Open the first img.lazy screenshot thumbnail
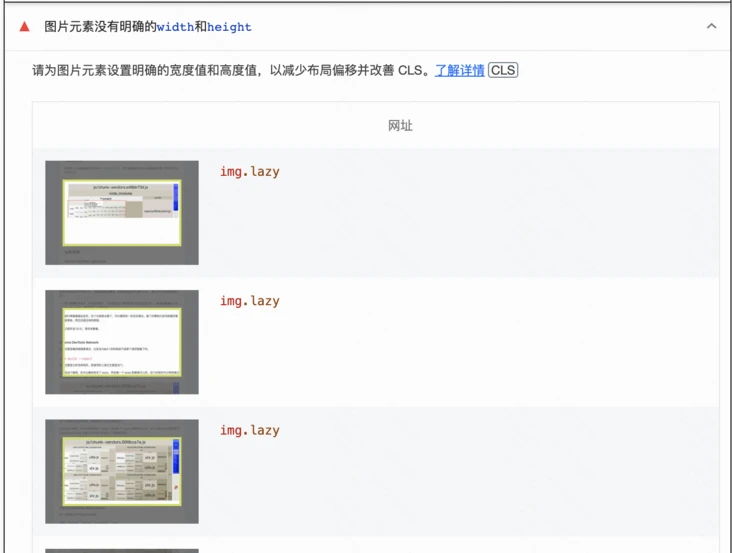The height and width of the screenshot is (553, 732). [122, 213]
